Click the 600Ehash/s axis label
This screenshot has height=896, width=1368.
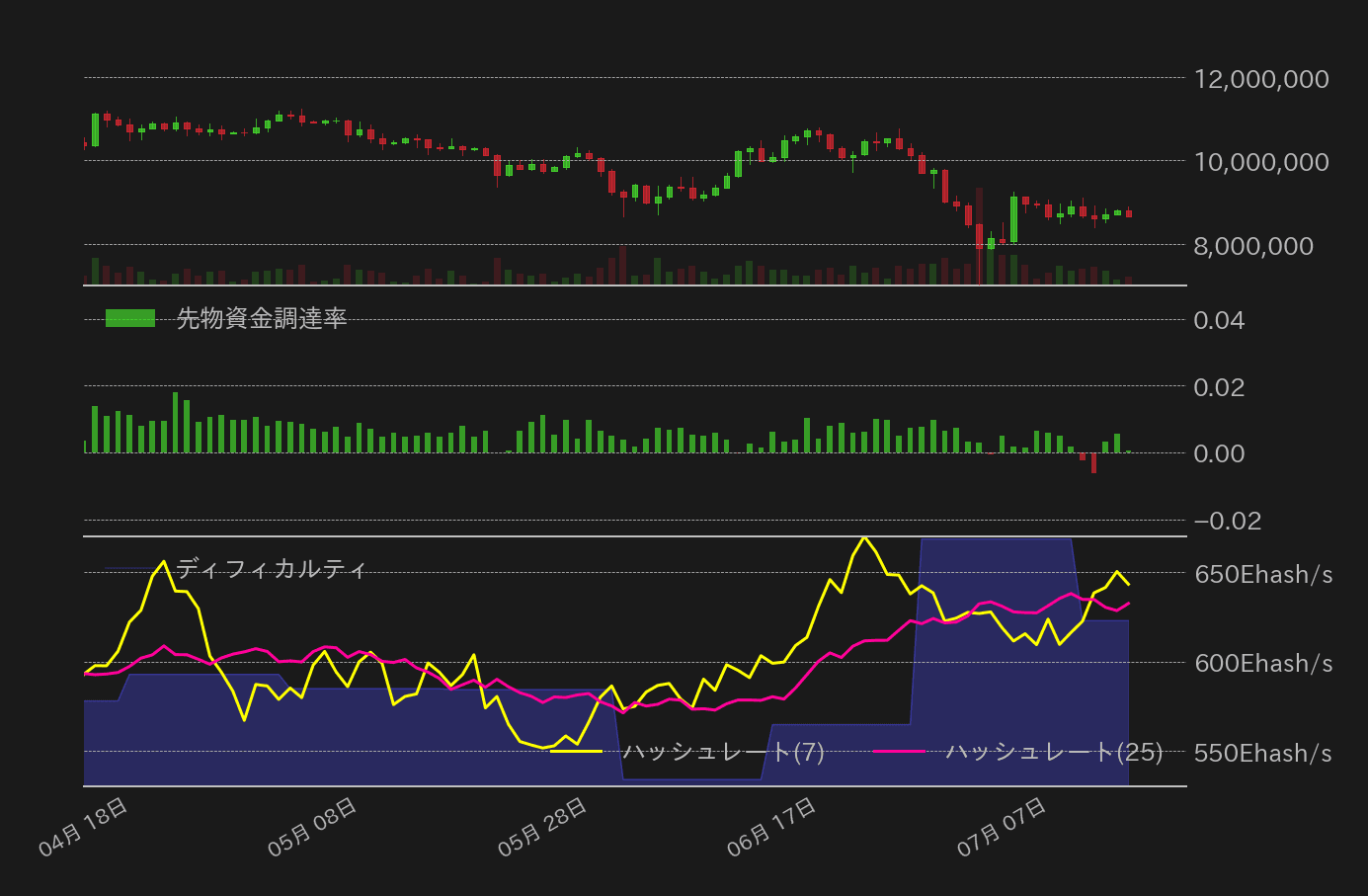[x=1263, y=664]
